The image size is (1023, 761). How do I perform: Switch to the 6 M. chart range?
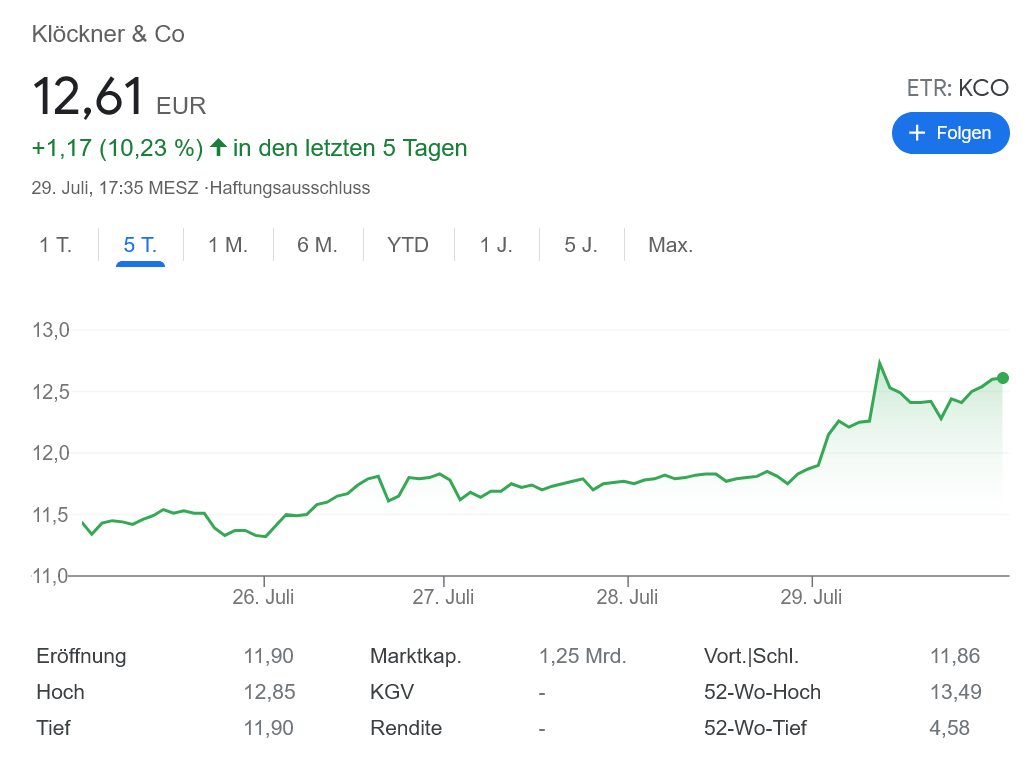point(317,245)
